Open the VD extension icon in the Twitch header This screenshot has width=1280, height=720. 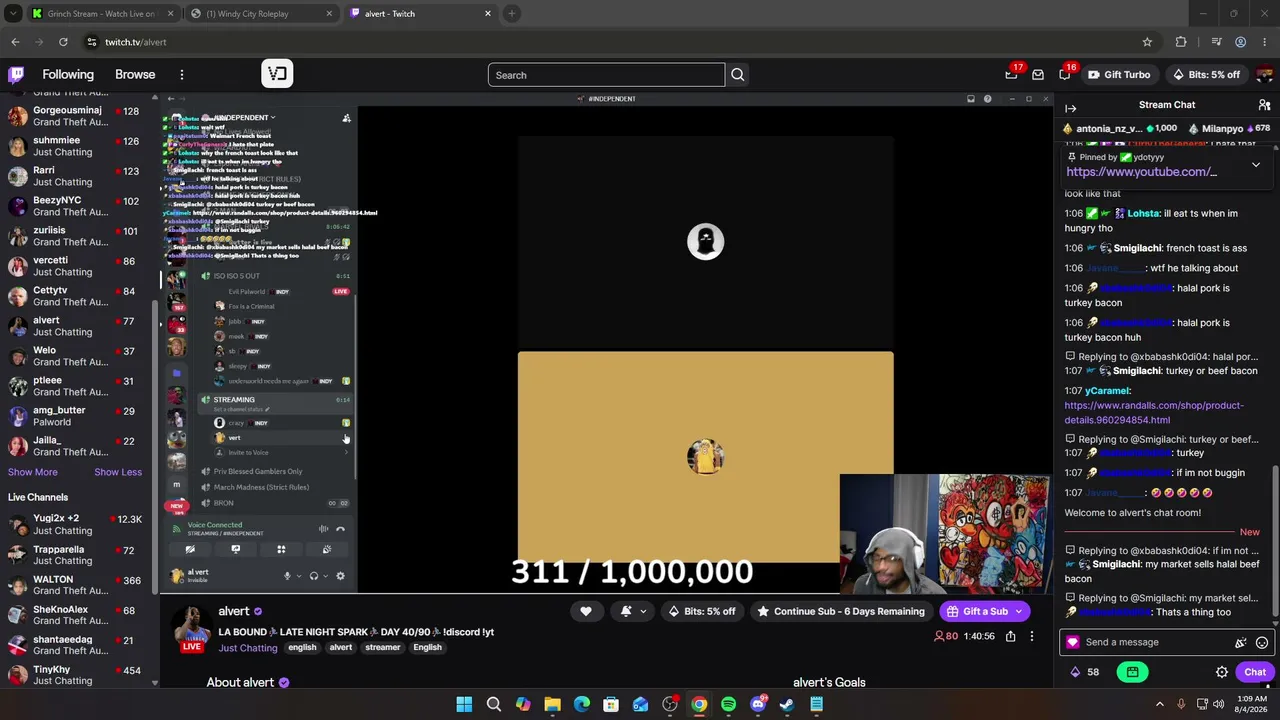(277, 74)
